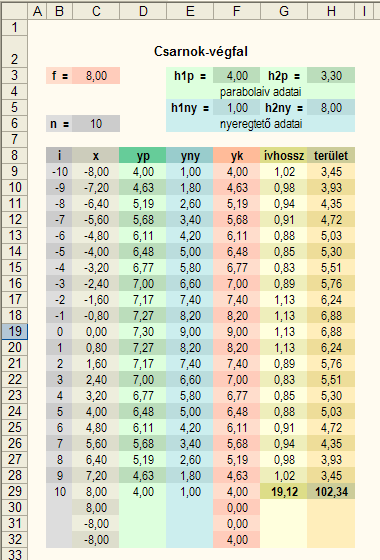Select the n value cell 10

(96, 124)
